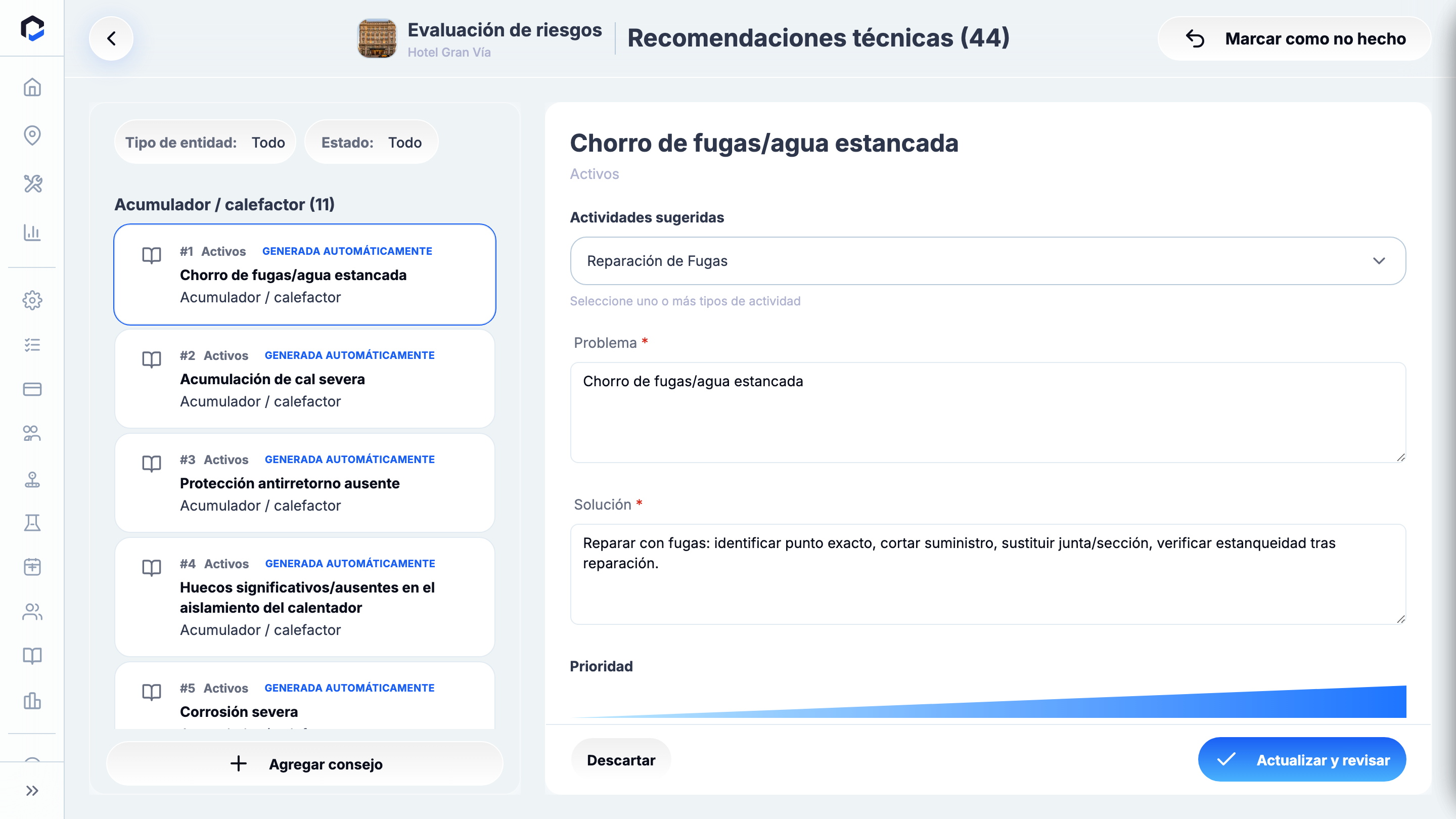Open the buildings icon in sidebar

32,701
